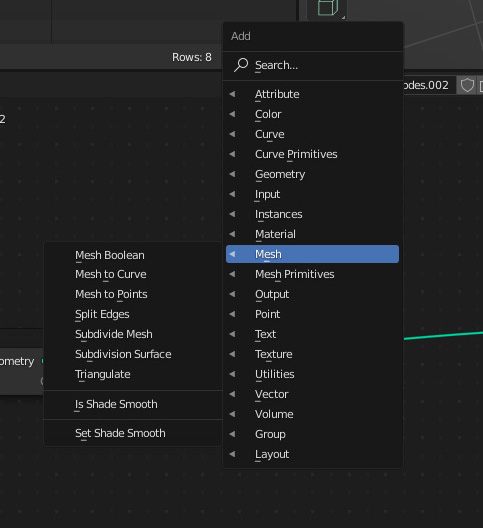Click the arrow beside Curve Primitives
The width and height of the screenshot is (483, 528).
(232, 154)
